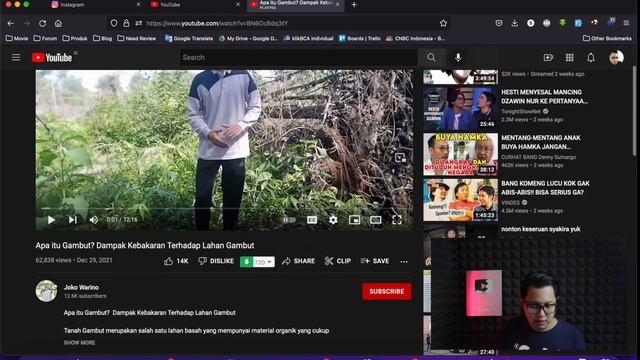The width and height of the screenshot is (640, 360).
Task: Subscribe to Joko Warino channel
Action: [387, 291]
